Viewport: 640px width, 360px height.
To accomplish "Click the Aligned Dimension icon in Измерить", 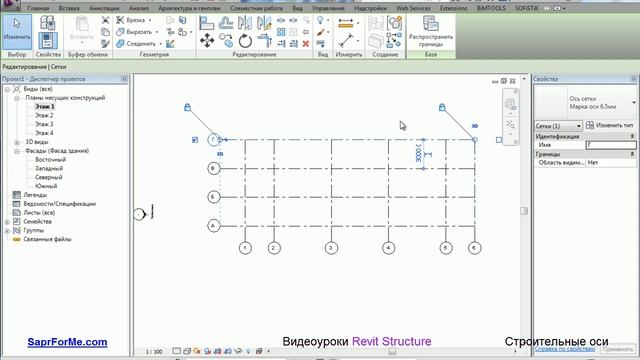I will (346, 23).
